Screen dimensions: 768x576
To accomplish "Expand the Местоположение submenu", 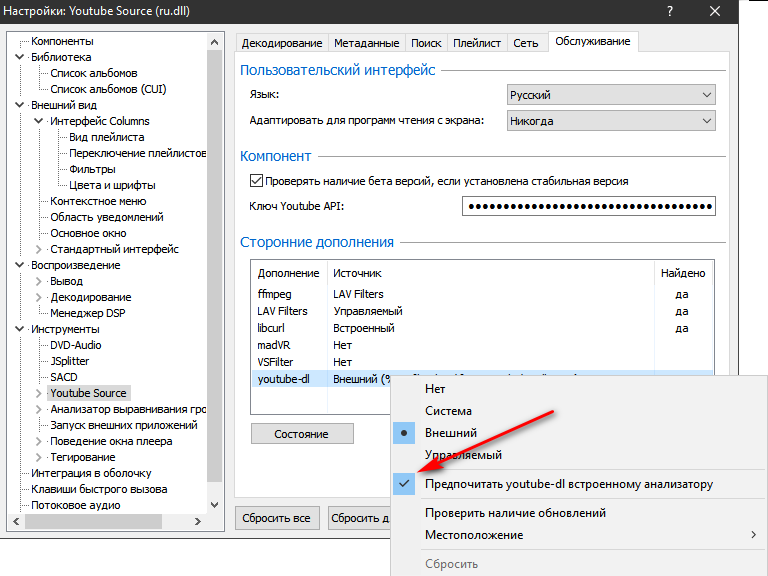I will tap(590, 535).
